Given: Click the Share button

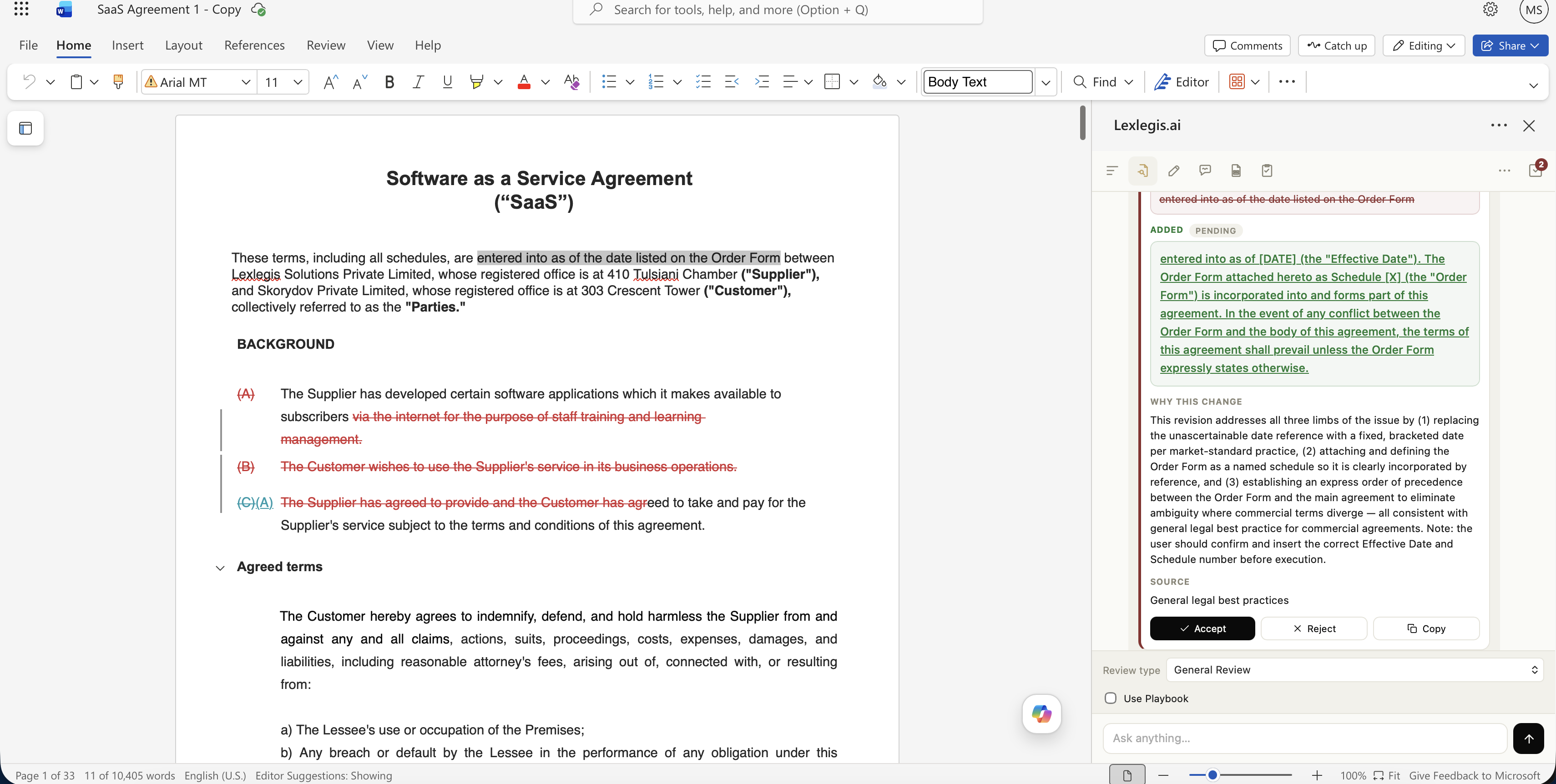Looking at the screenshot, I should [x=1510, y=45].
